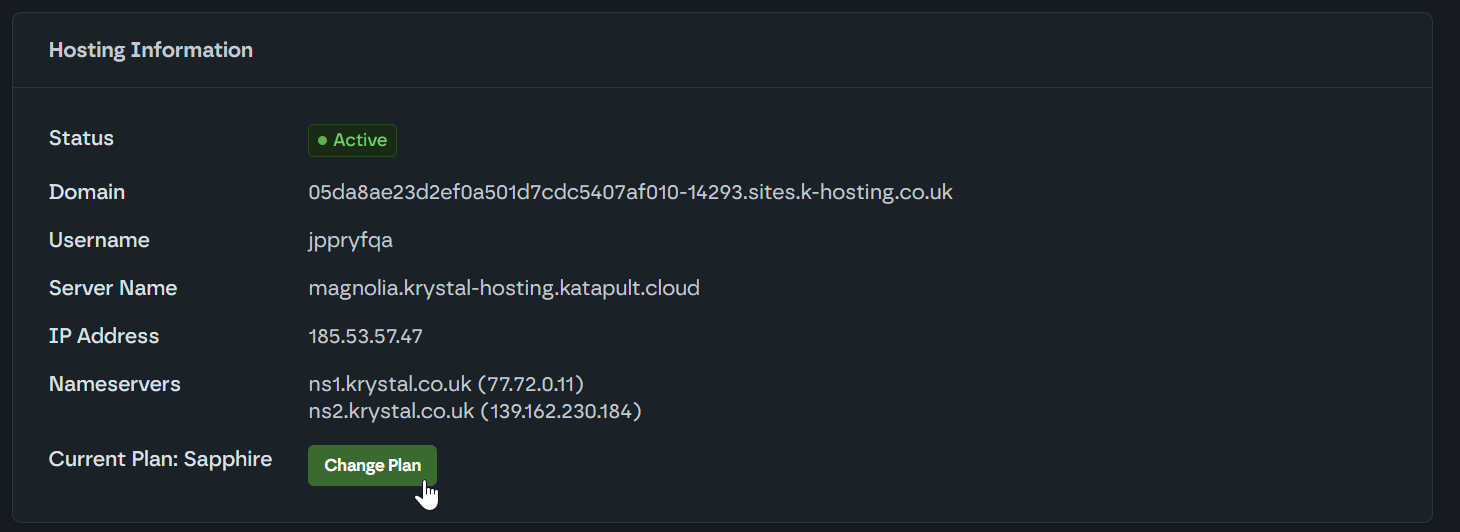
Task: Click the word Sapphire in the plan label
Action: coord(228,459)
